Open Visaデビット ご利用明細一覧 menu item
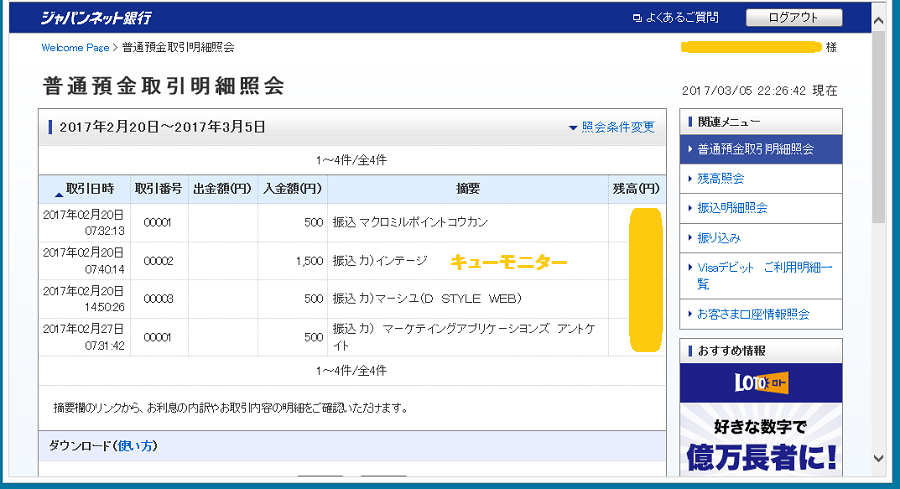900x489 pixels. click(x=761, y=275)
